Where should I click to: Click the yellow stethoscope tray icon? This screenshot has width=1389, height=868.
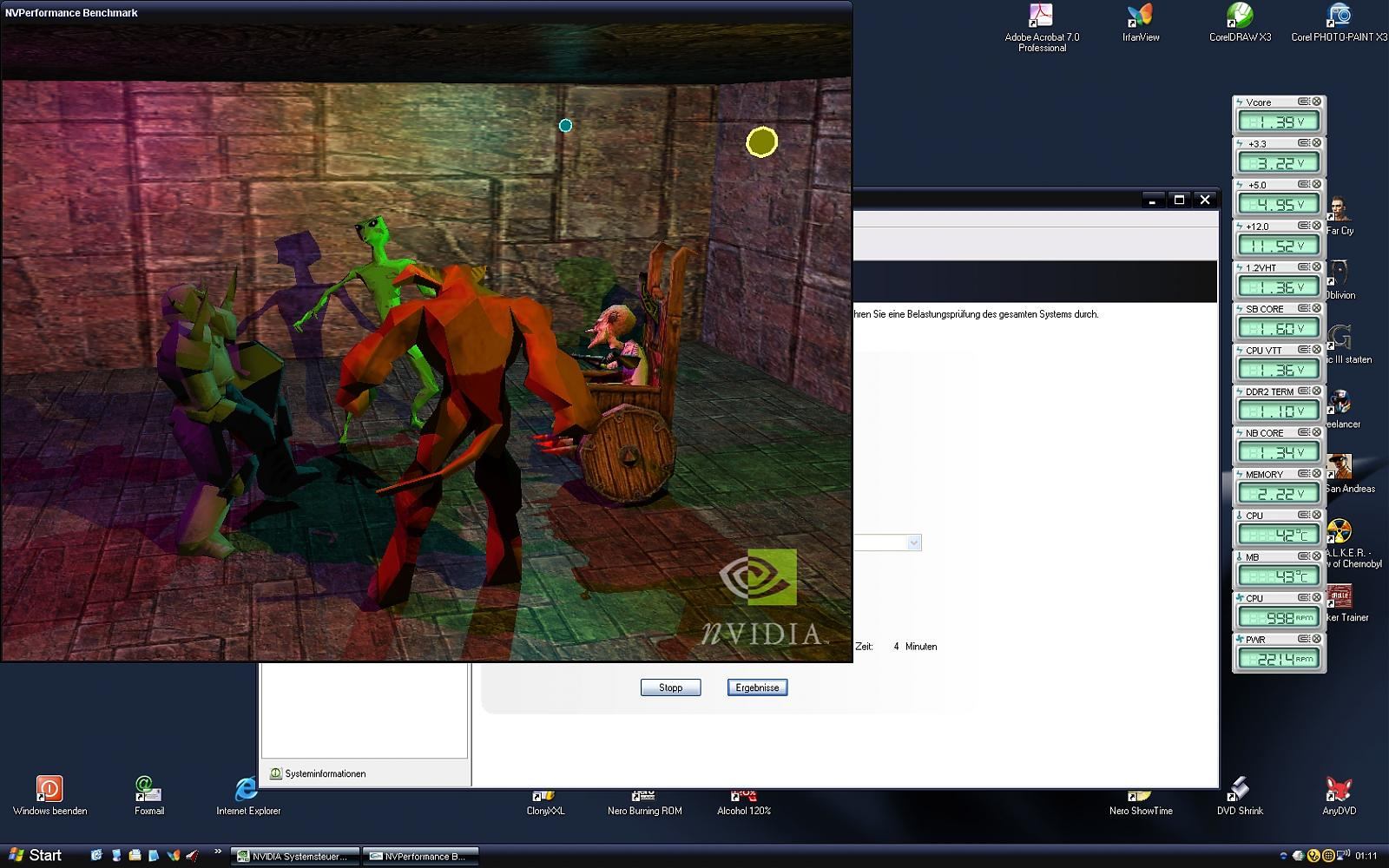(x=1313, y=856)
